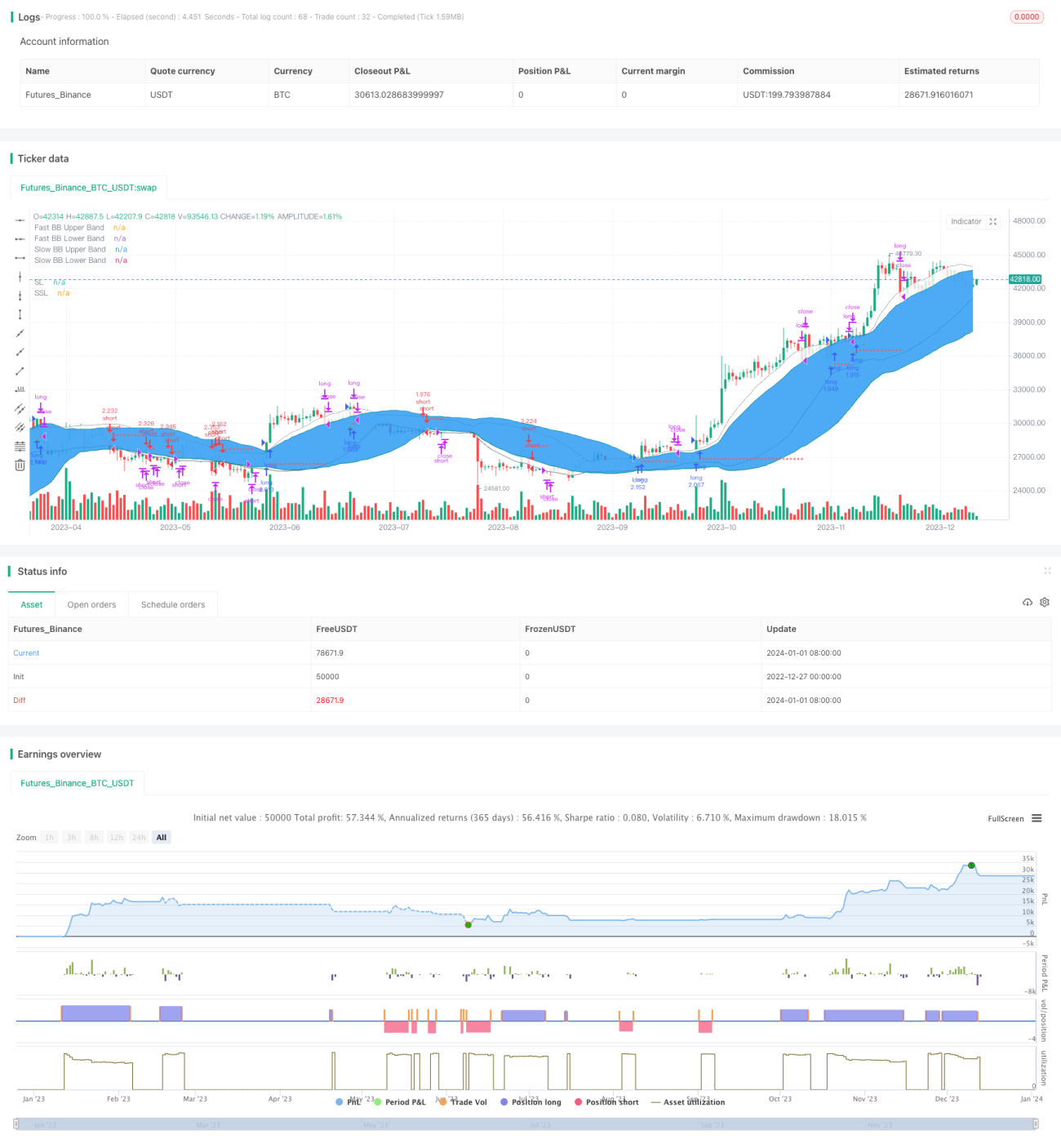1061x1148 pixels.
Task: Open the Indicator dropdown on the chart
Action: (973, 221)
